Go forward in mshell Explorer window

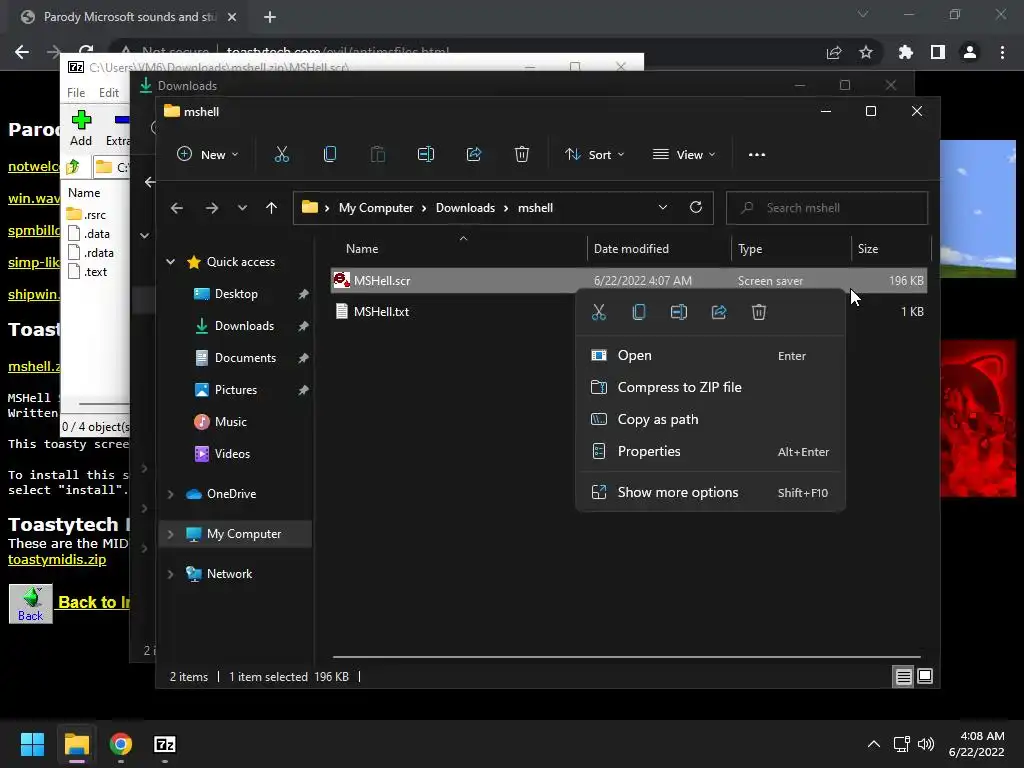(212, 208)
